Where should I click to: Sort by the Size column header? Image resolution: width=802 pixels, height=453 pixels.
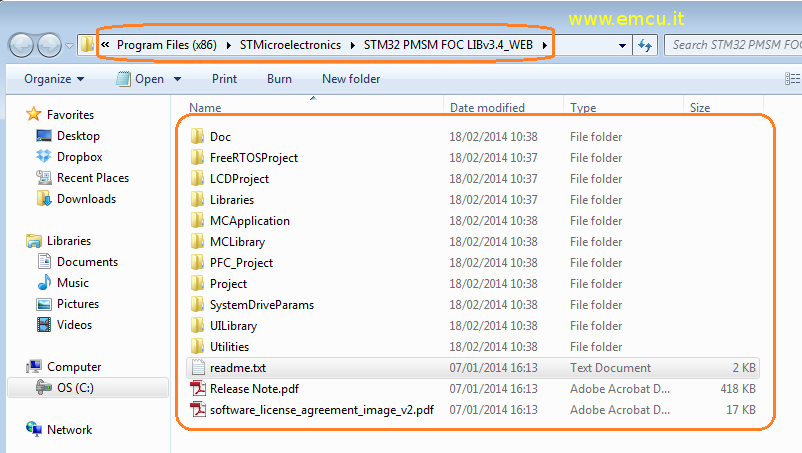pyautogui.click(x=700, y=107)
